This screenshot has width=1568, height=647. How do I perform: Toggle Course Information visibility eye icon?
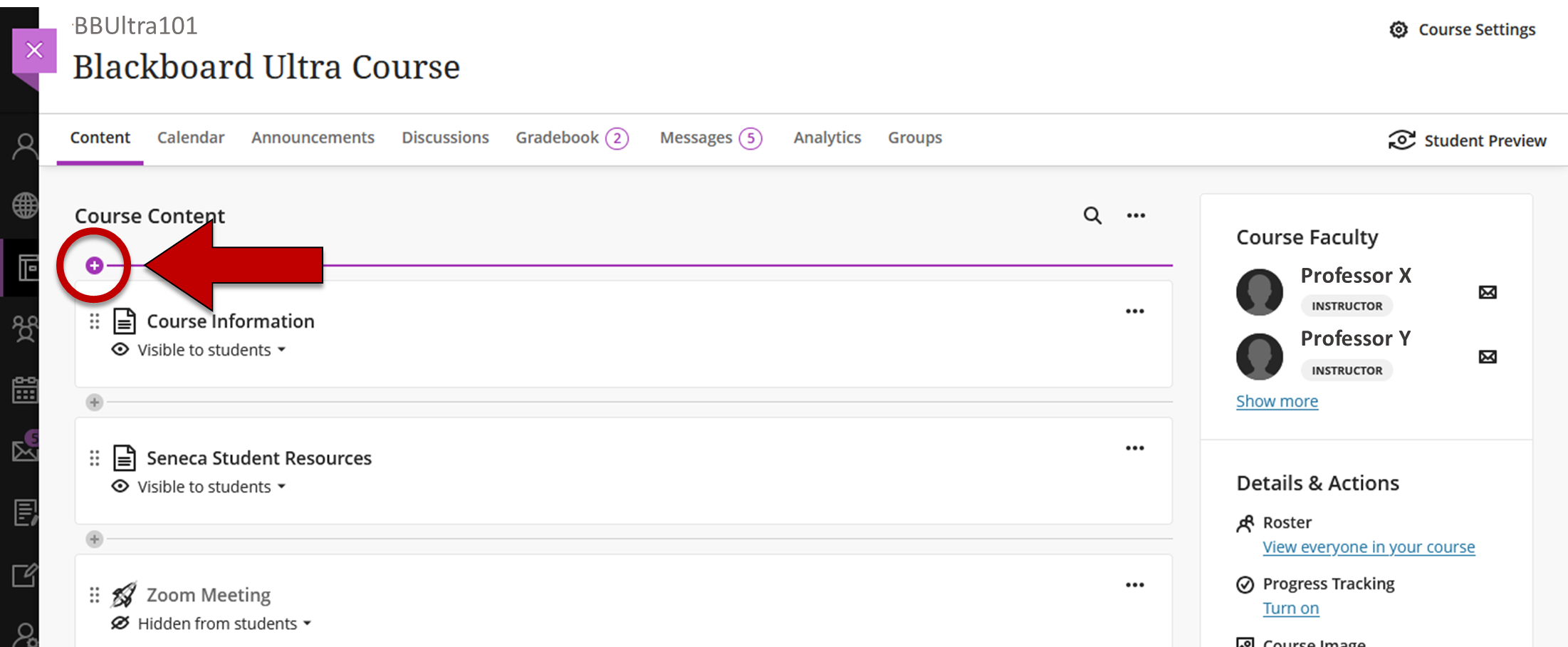[120, 350]
